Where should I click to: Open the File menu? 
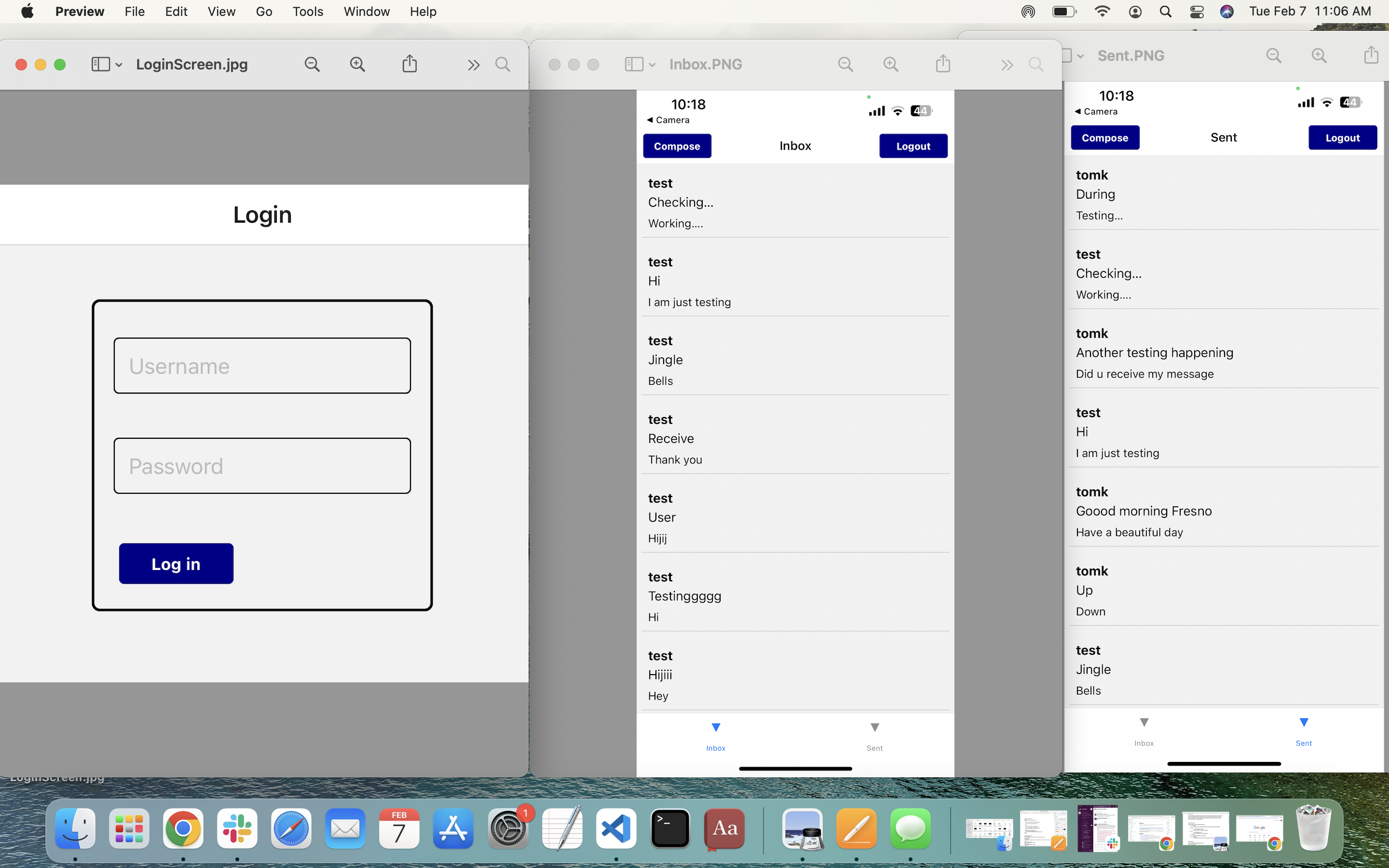click(134, 12)
